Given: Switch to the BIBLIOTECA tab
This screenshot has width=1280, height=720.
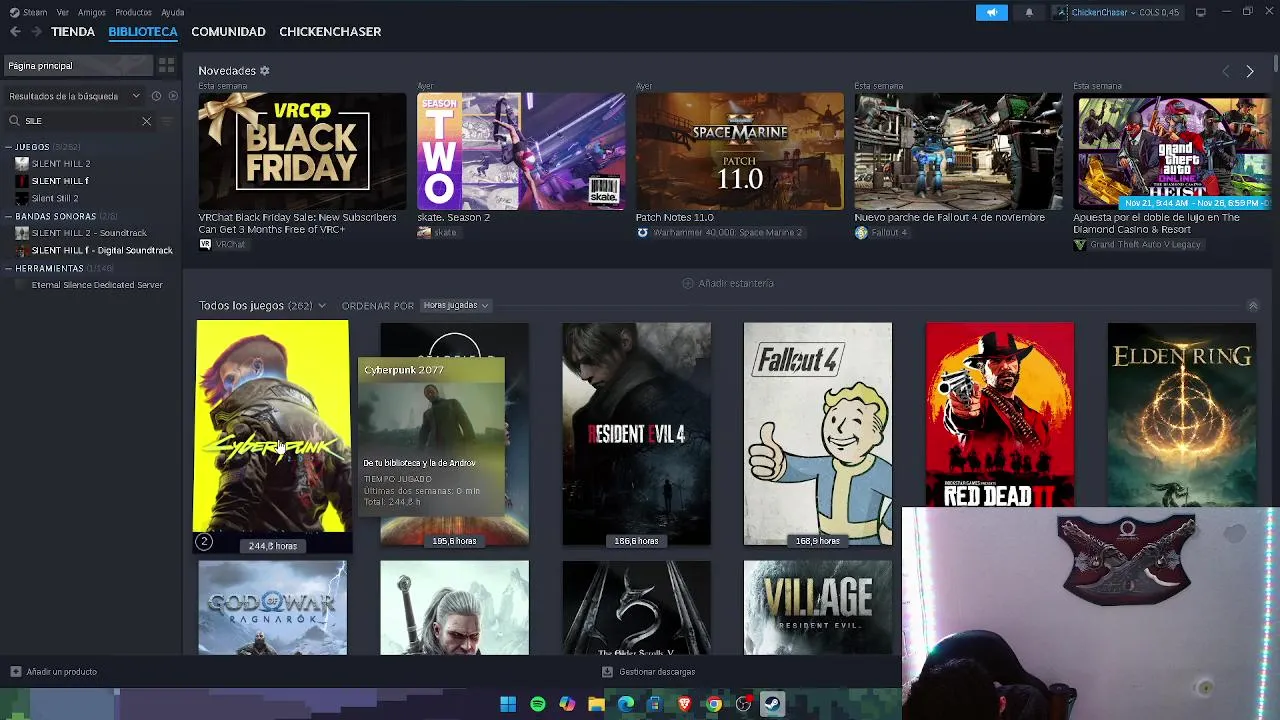Looking at the screenshot, I should (143, 32).
